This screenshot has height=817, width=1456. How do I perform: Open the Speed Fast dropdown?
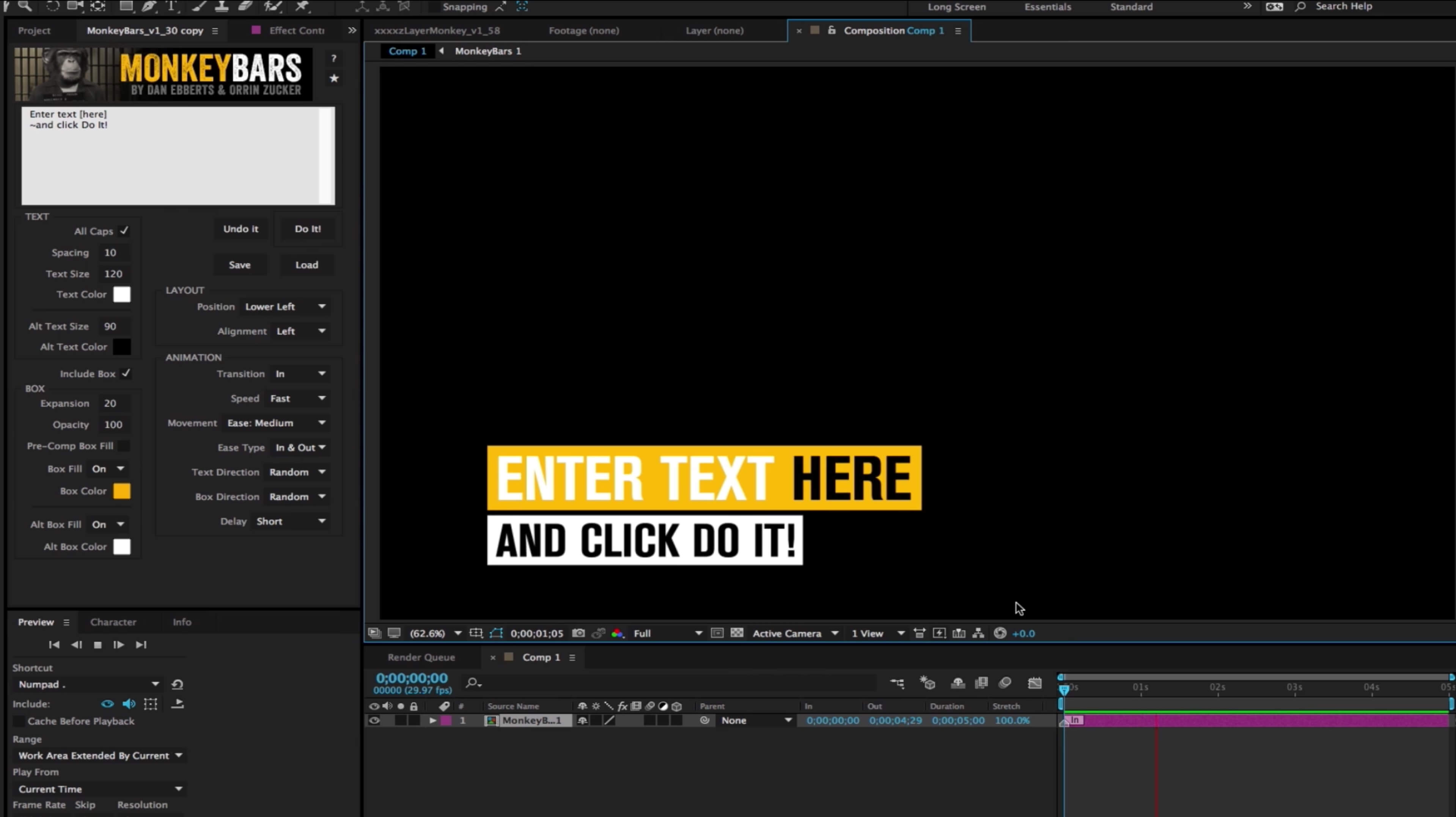[x=297, y=398]
